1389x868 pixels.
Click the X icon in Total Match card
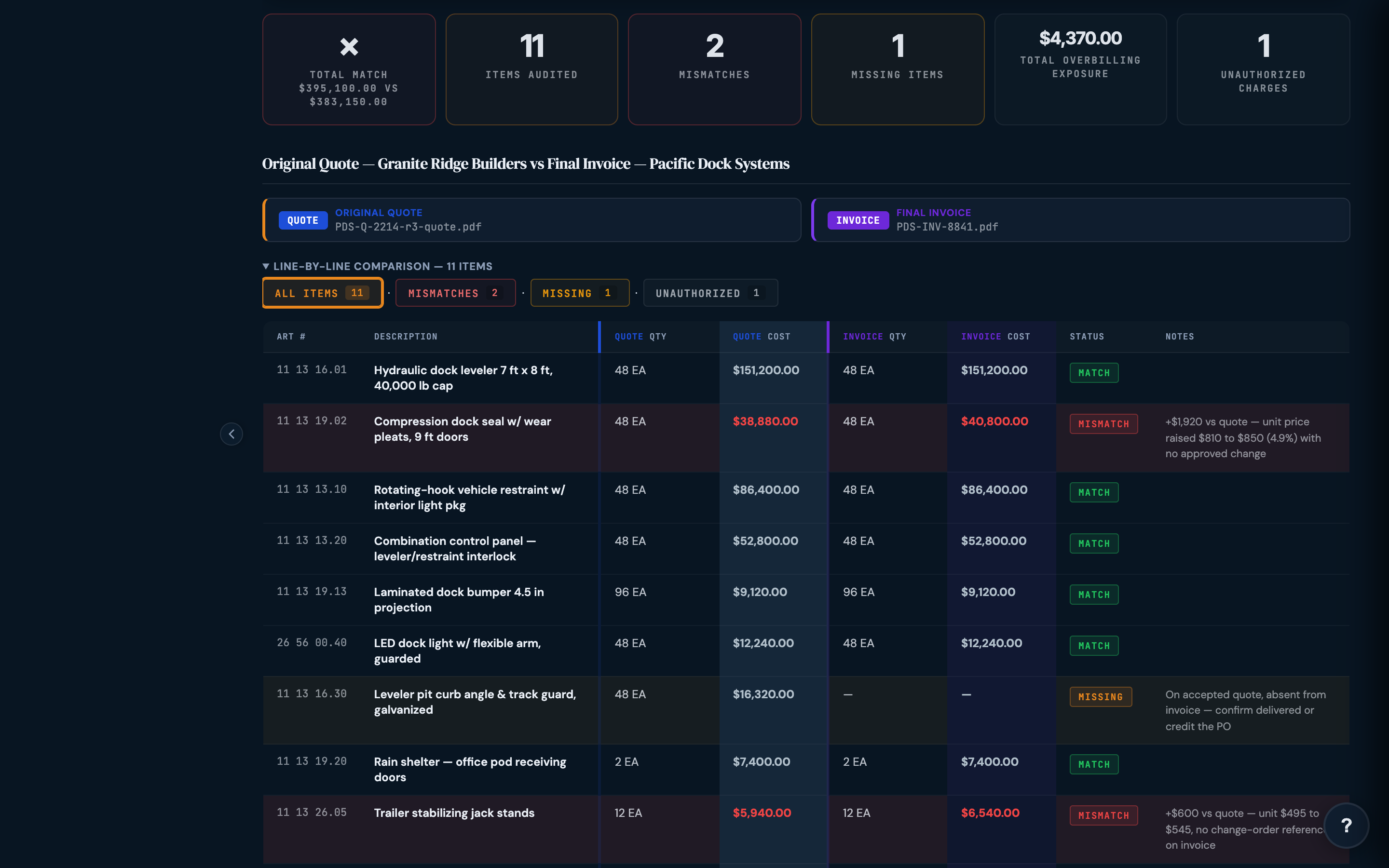pos(349,46)
